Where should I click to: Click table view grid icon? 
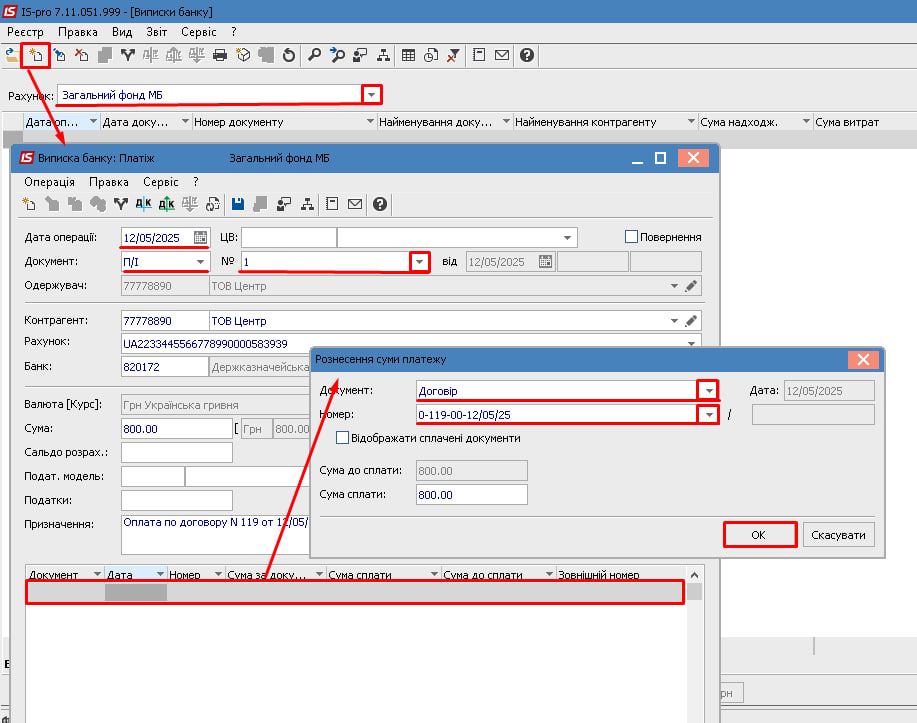coord(408,56)
